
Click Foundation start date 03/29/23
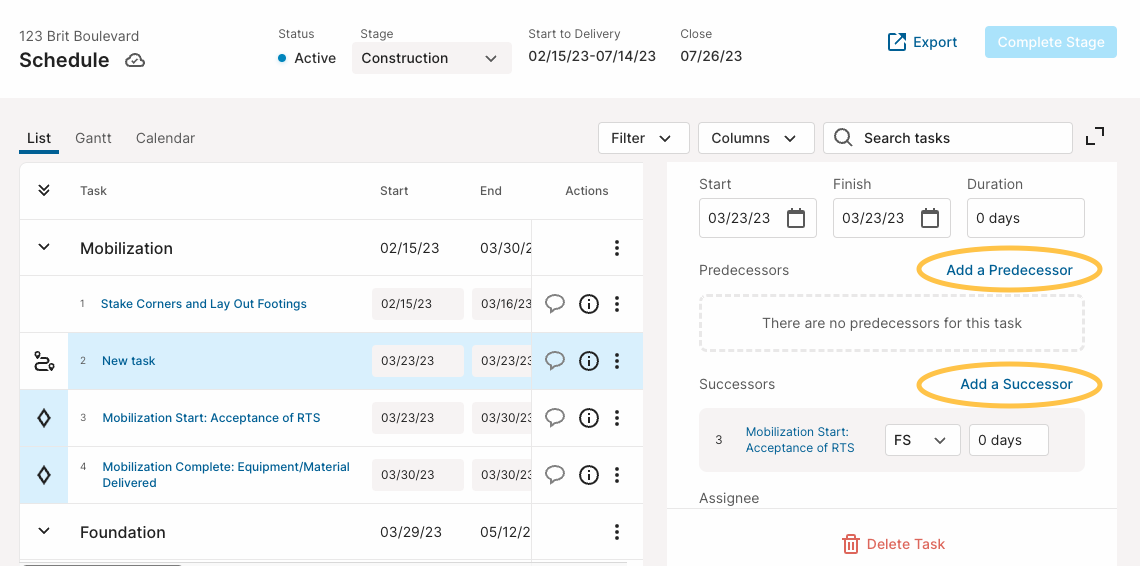(x=409, y=532)
